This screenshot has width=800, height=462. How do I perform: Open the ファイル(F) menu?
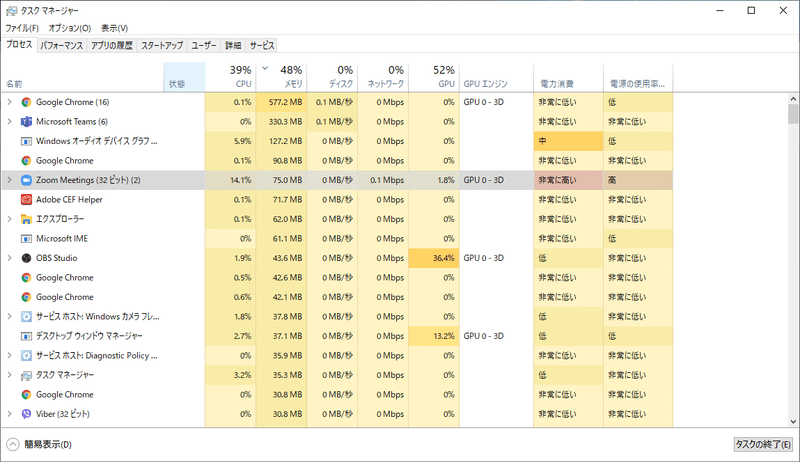[x=22, y=28]
